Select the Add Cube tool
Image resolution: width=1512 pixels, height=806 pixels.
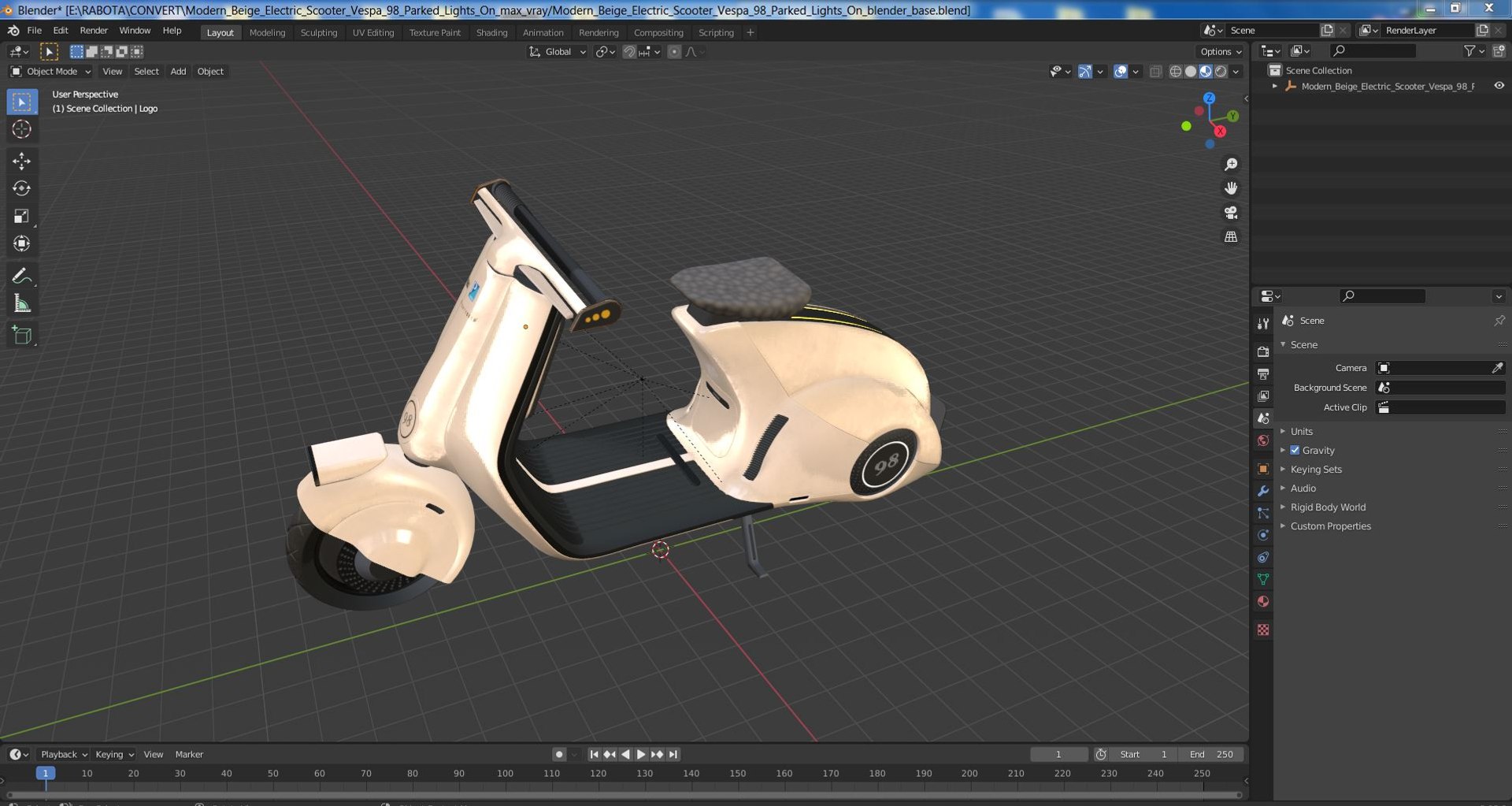tap(21, 336)
